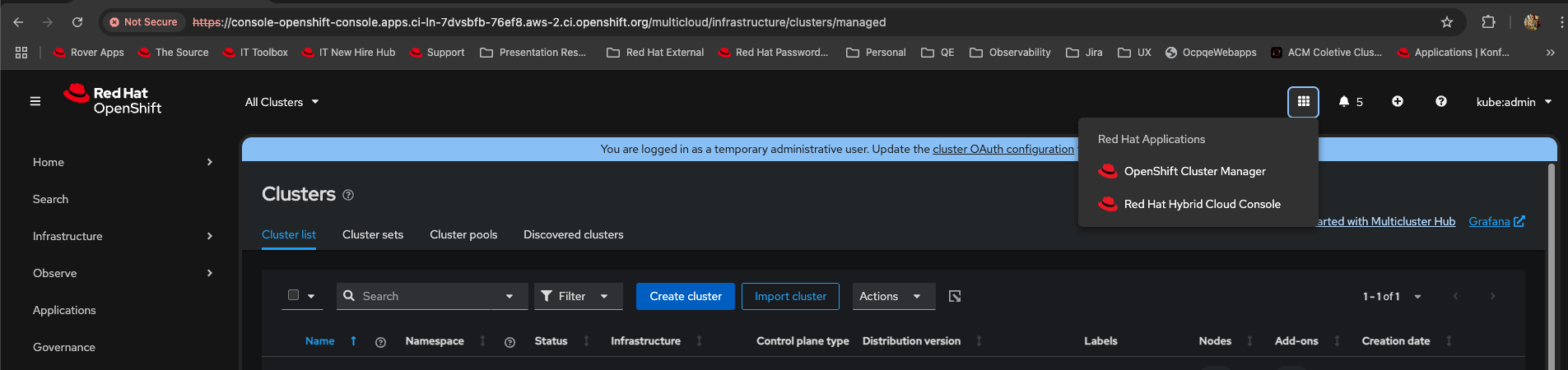
Task: Toggle the hamburger navigation menu
Action: [35, 102]
